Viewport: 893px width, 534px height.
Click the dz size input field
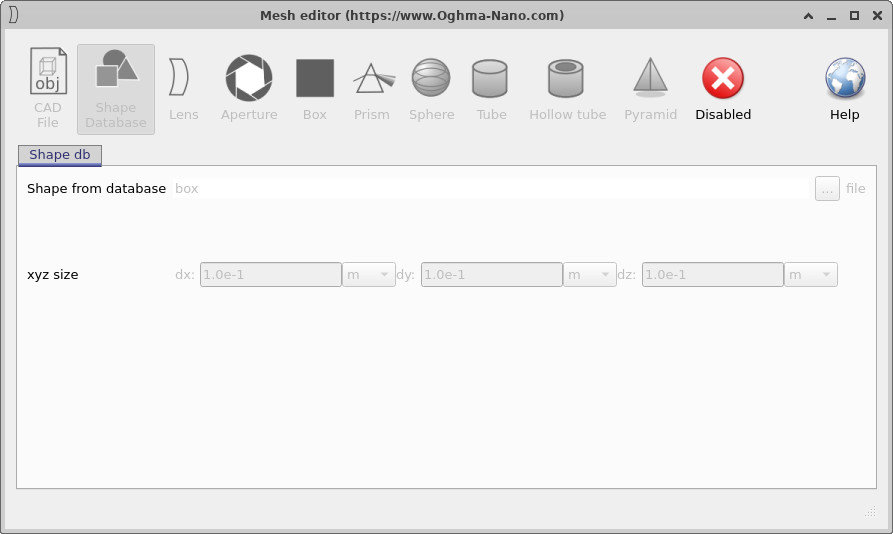pos(712,274)
